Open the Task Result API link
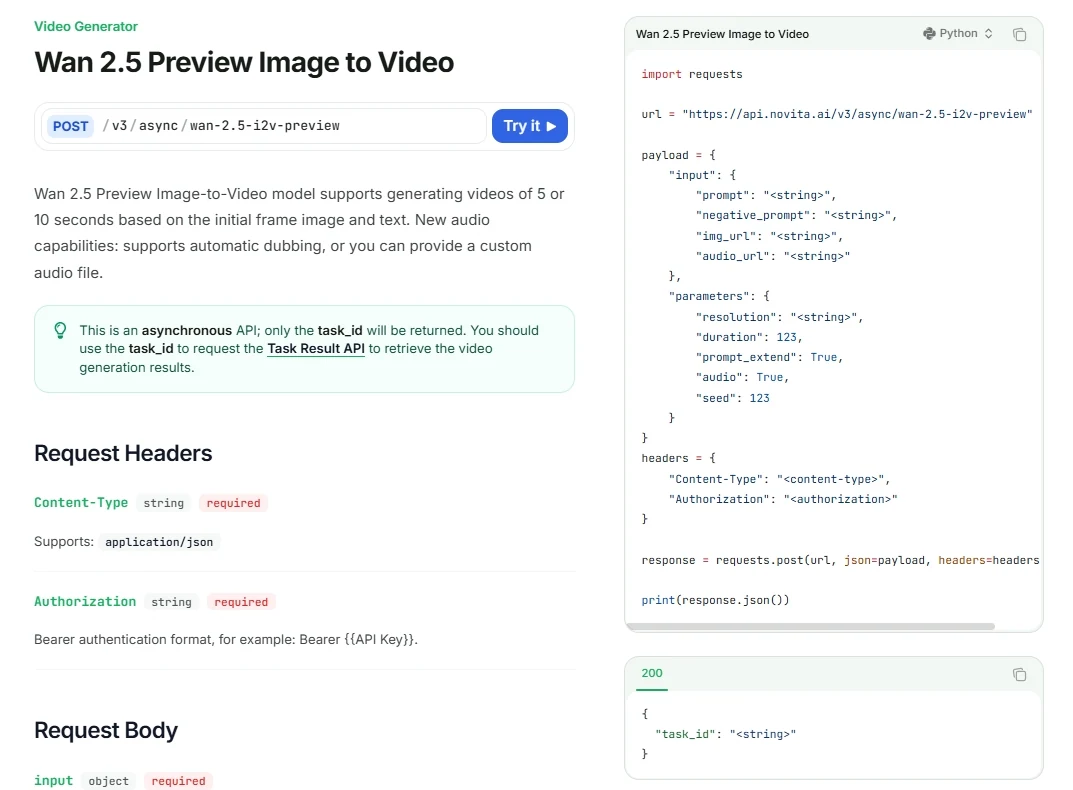Viewport: 1073px width, 790px height. [x=315, y=348]
